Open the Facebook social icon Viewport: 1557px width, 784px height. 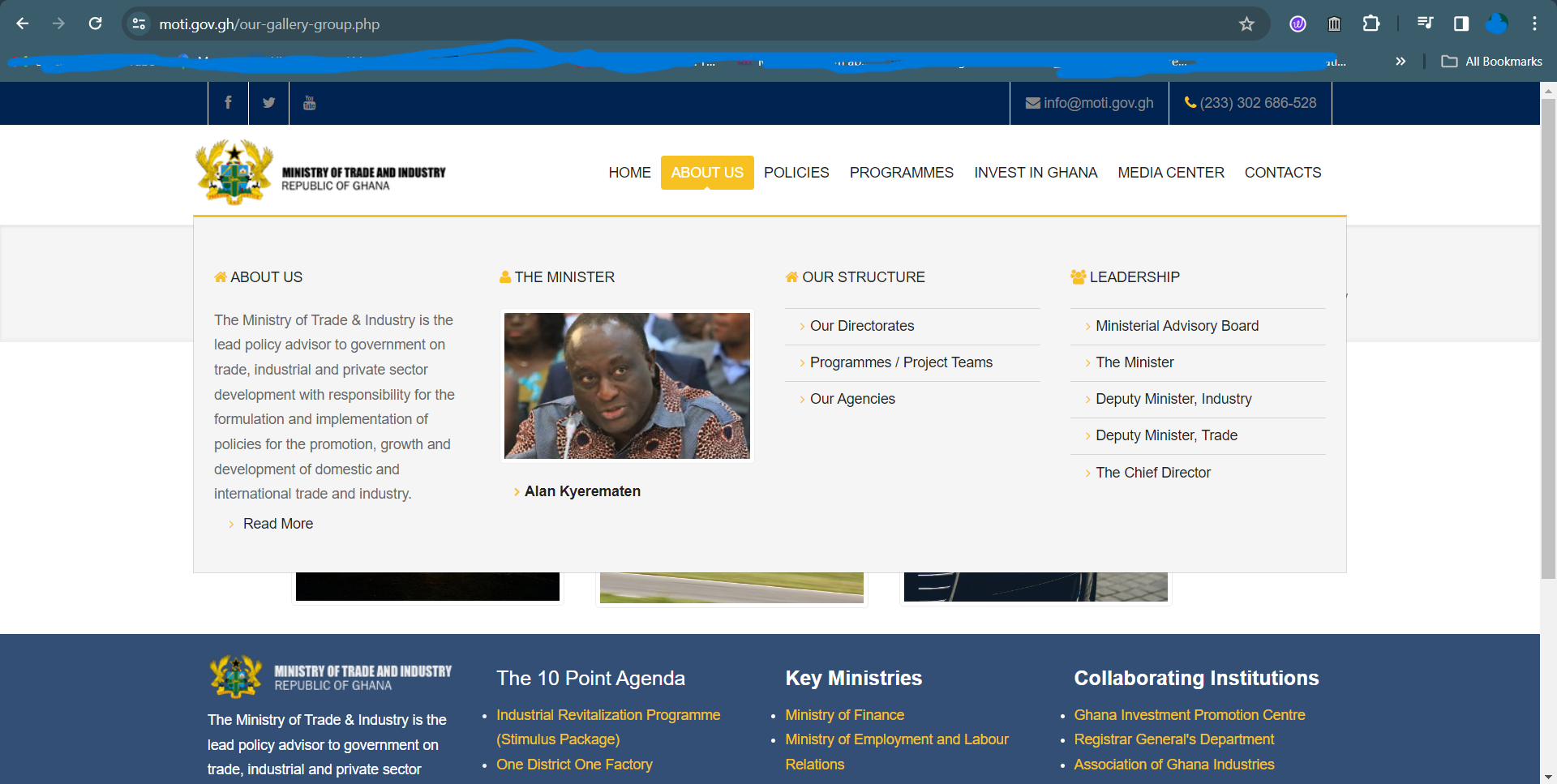click(228, 103)
